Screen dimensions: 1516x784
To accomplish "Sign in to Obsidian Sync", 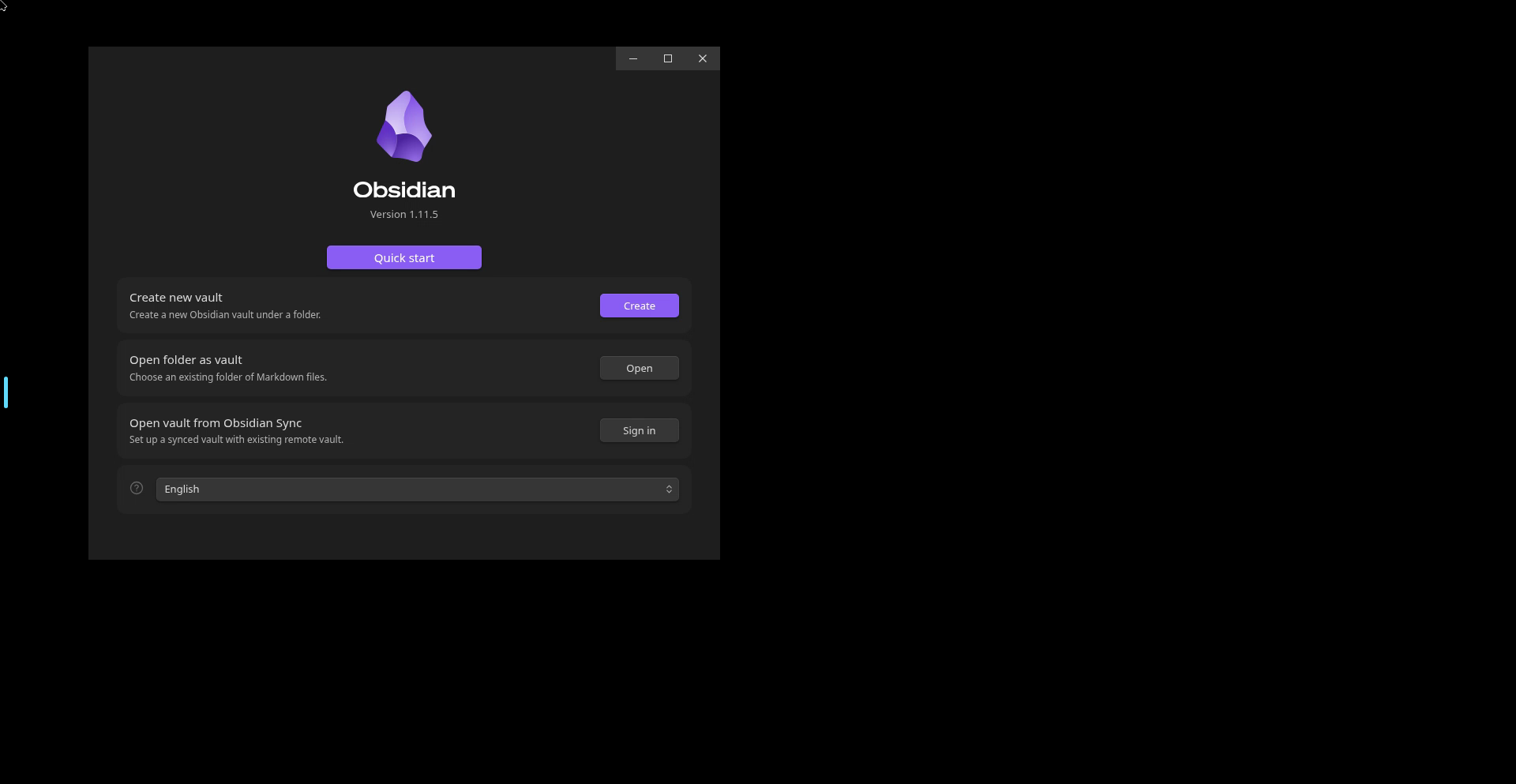I will point(640,430).
